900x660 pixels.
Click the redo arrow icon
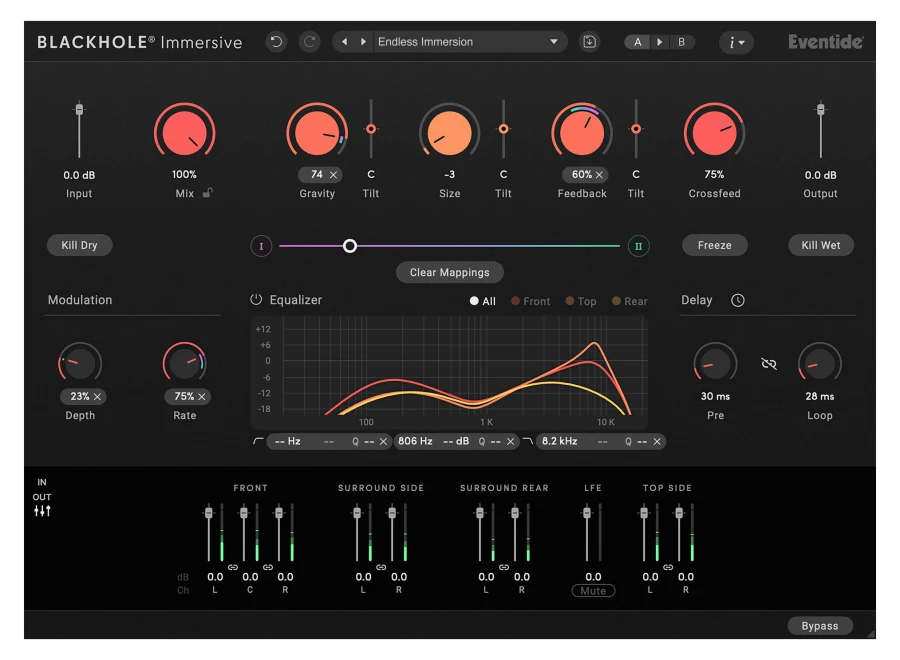(309, 42)
